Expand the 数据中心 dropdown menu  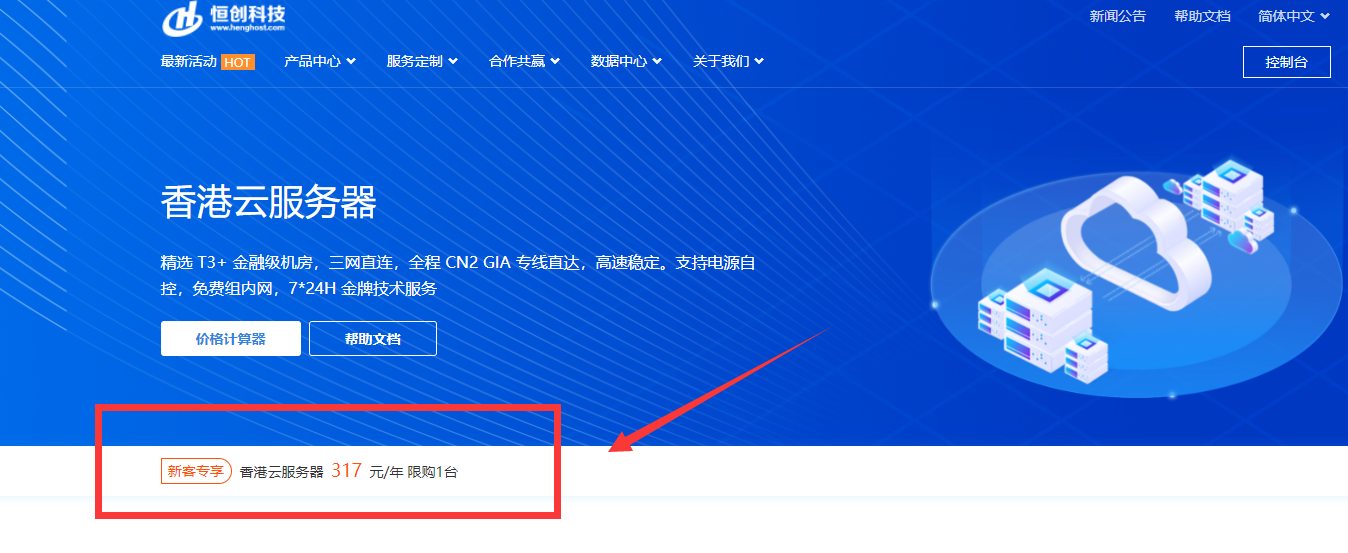pyautogui.click(x=626, y=61)
